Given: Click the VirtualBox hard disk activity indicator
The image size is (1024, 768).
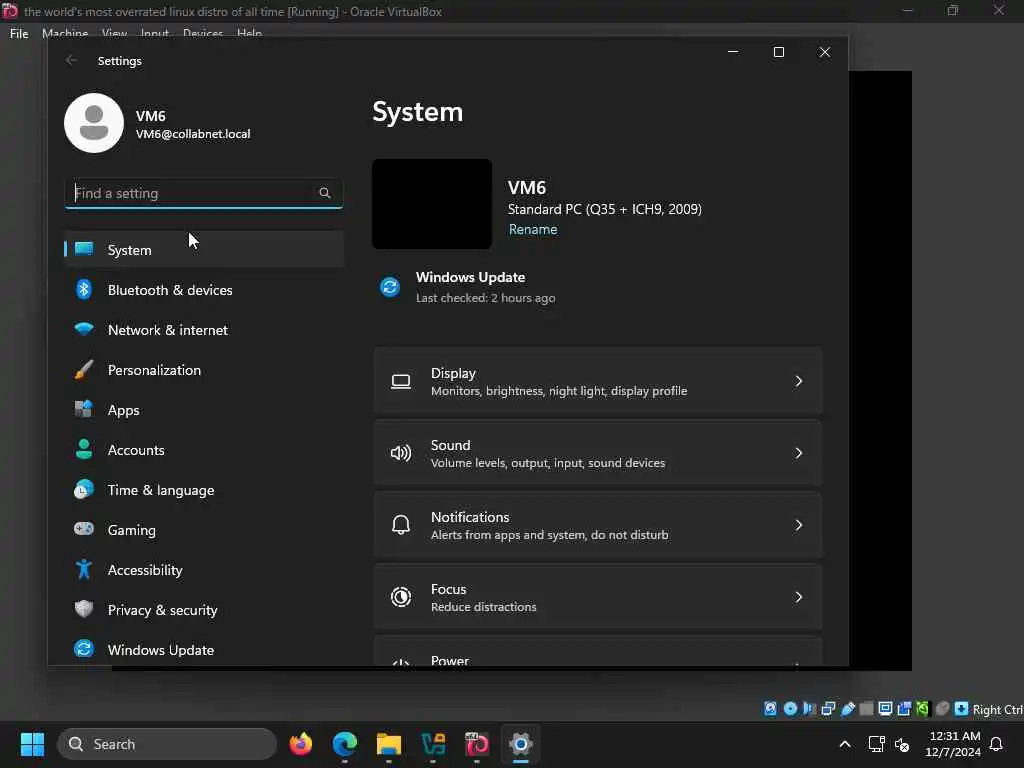Looking at the screenshot, I should [x=771, y=709].
